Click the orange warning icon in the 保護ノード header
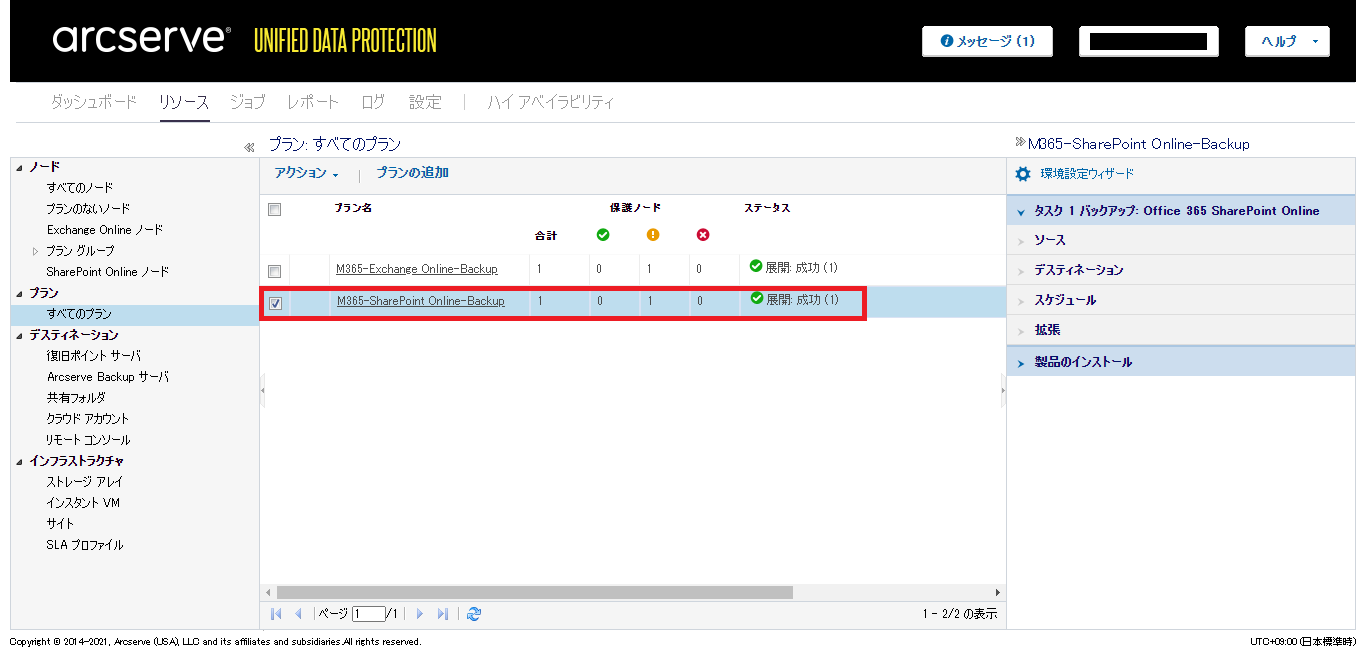 click(x=653, y=235)
